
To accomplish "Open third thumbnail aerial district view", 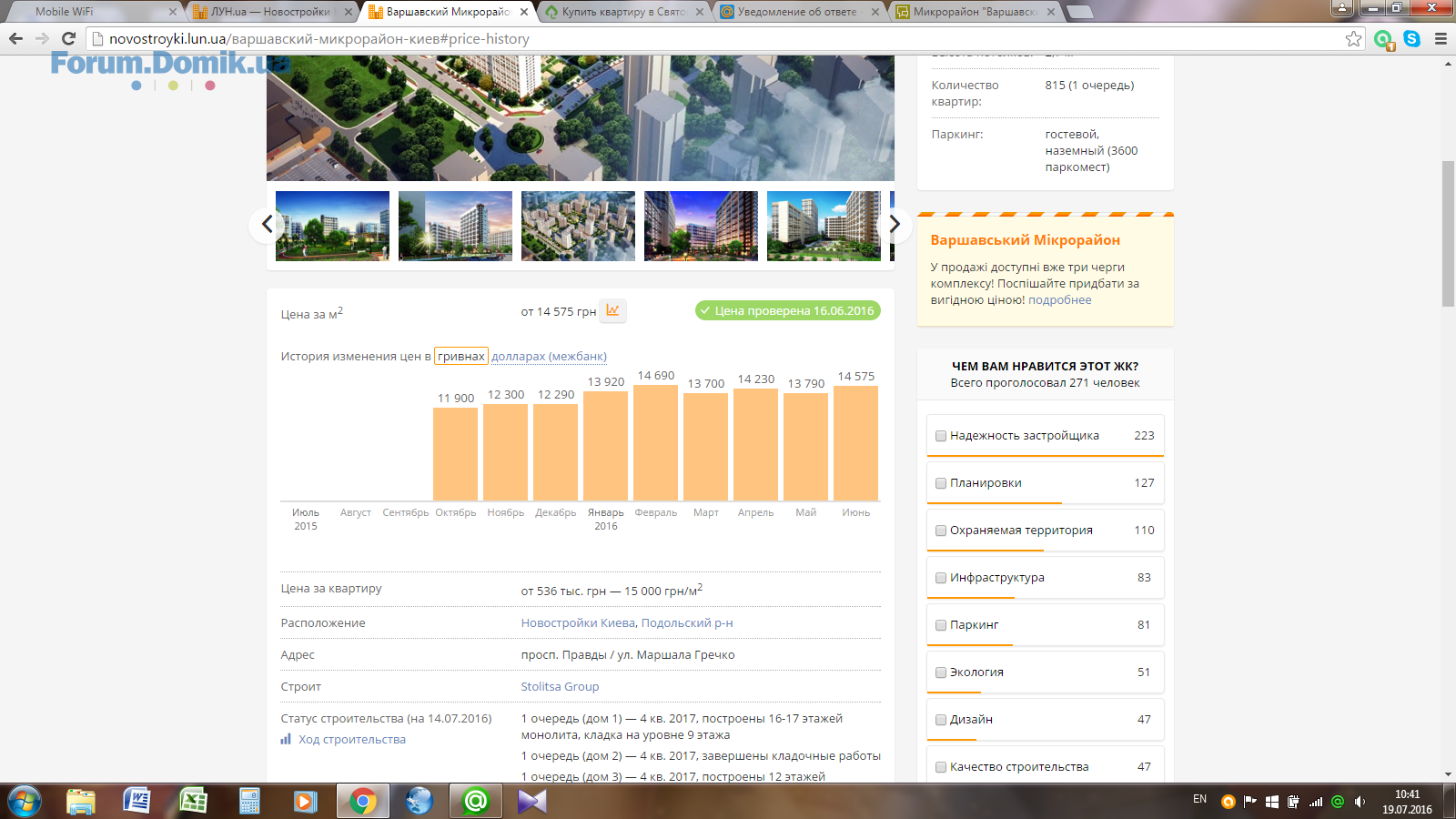I will coord(578,226).
